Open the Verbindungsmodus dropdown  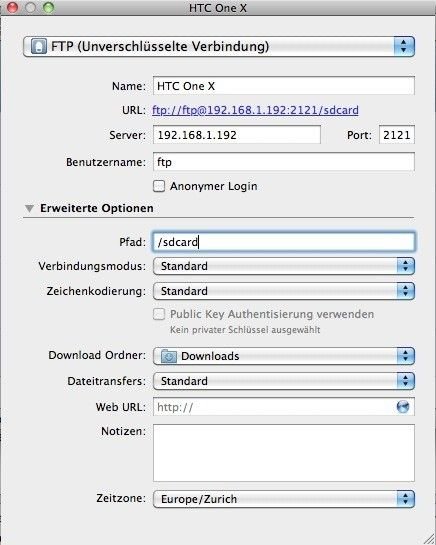click(x=284, y=266)
